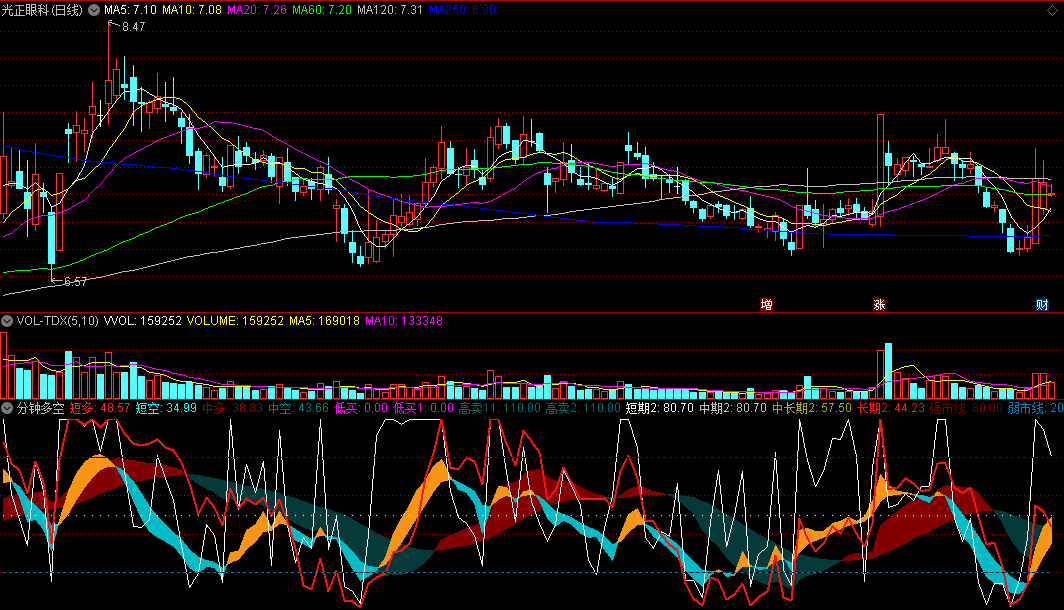Screen dimensions: 1064x610
Task: Click the MA5: 7.10 label
Action: click(130, 10)
